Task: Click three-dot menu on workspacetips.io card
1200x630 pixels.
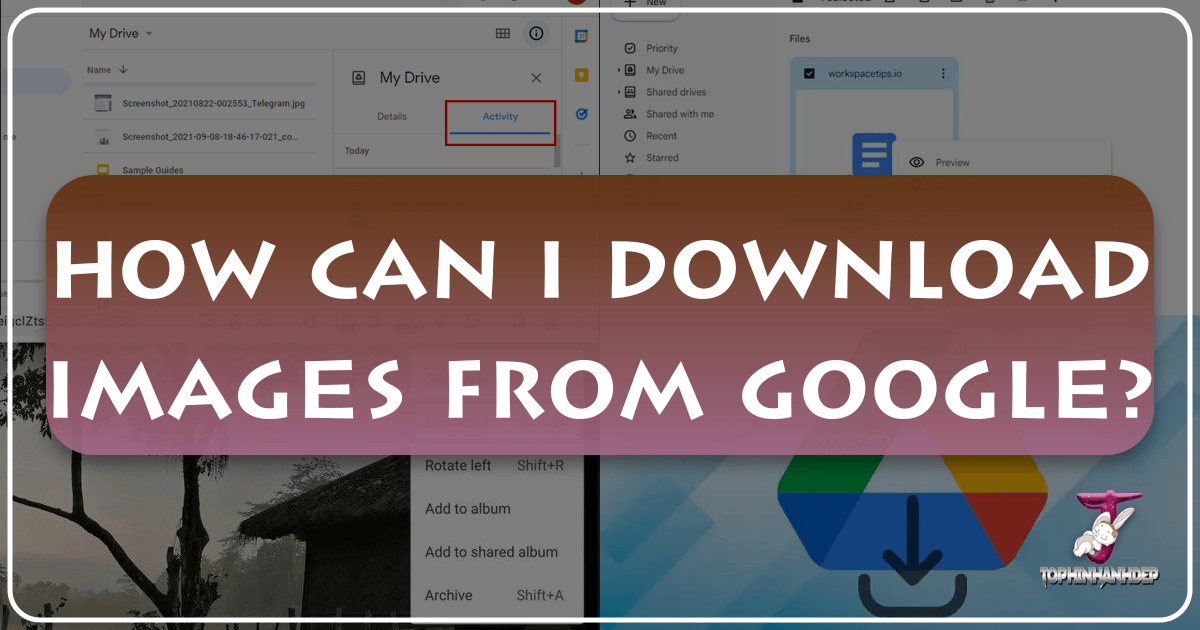Action: click(942, 74)
